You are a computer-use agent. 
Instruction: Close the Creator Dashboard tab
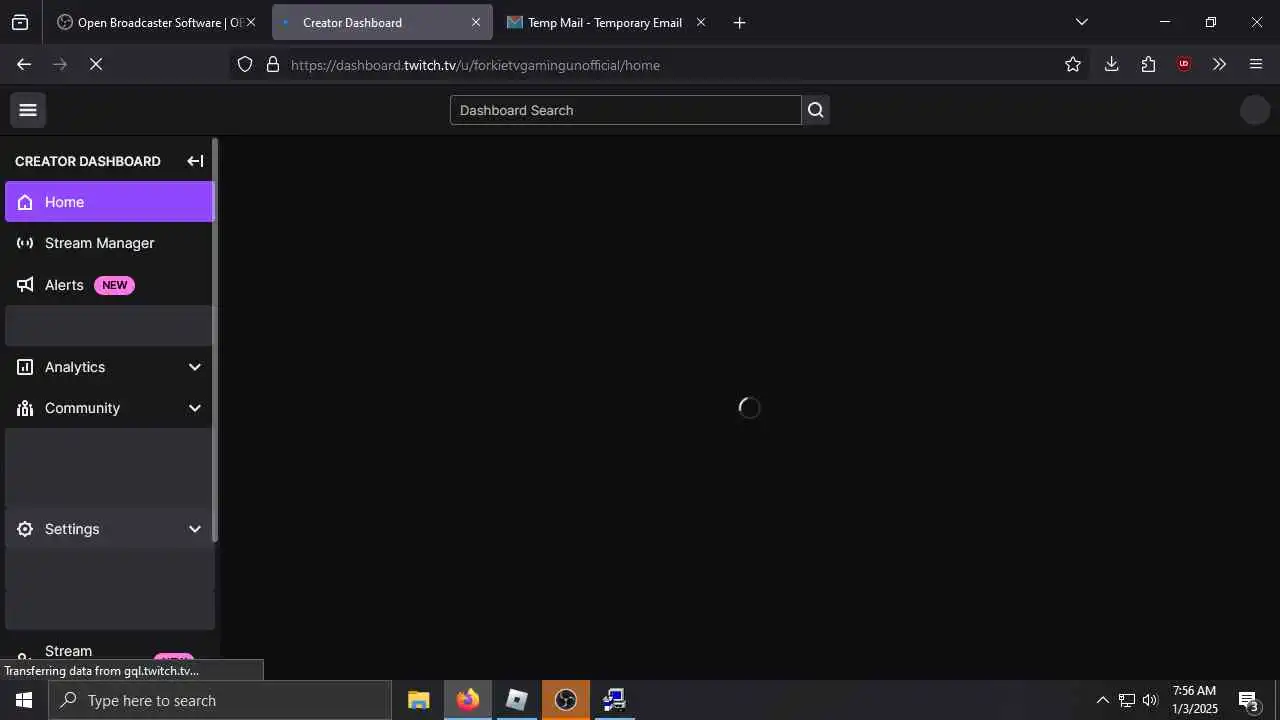(476, 22)
